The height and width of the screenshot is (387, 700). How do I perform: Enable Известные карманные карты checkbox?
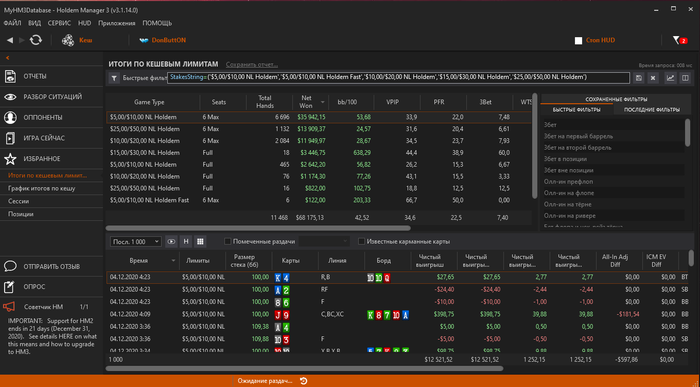[x=362, y=241]
